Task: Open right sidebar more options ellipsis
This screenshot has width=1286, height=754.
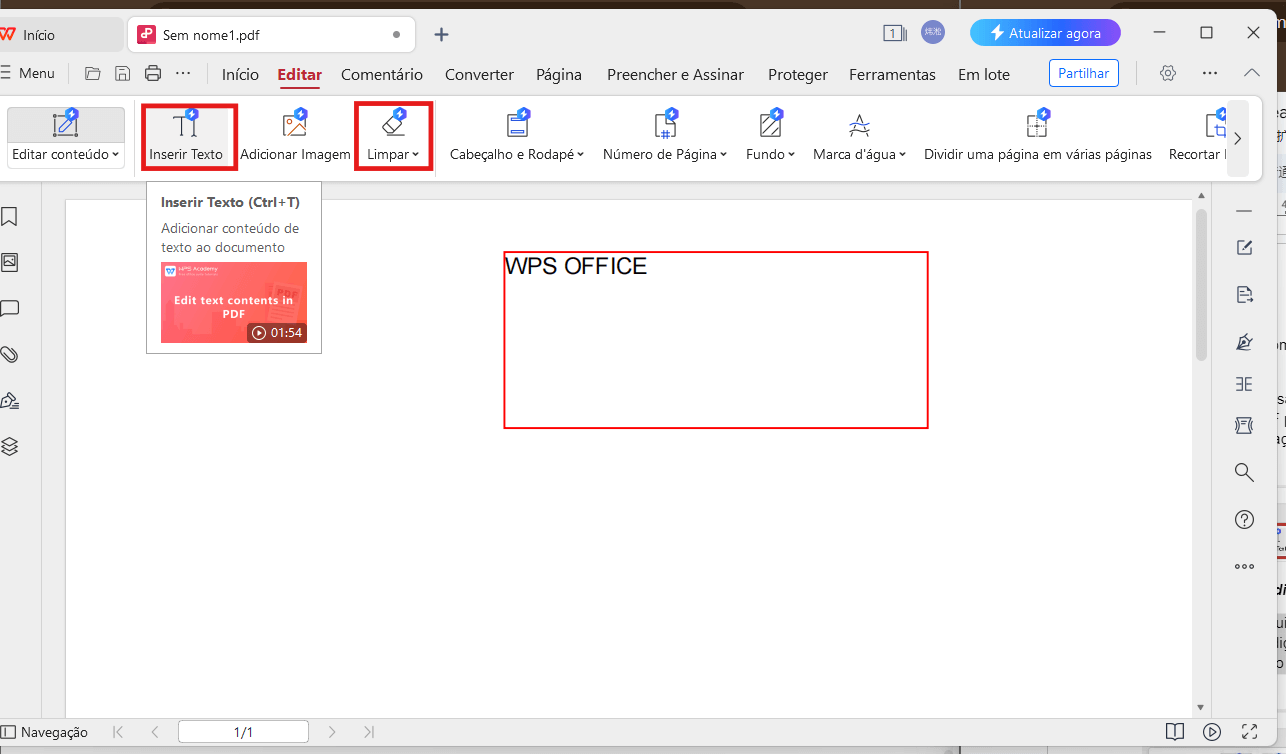Action: tap(1245, 566)
